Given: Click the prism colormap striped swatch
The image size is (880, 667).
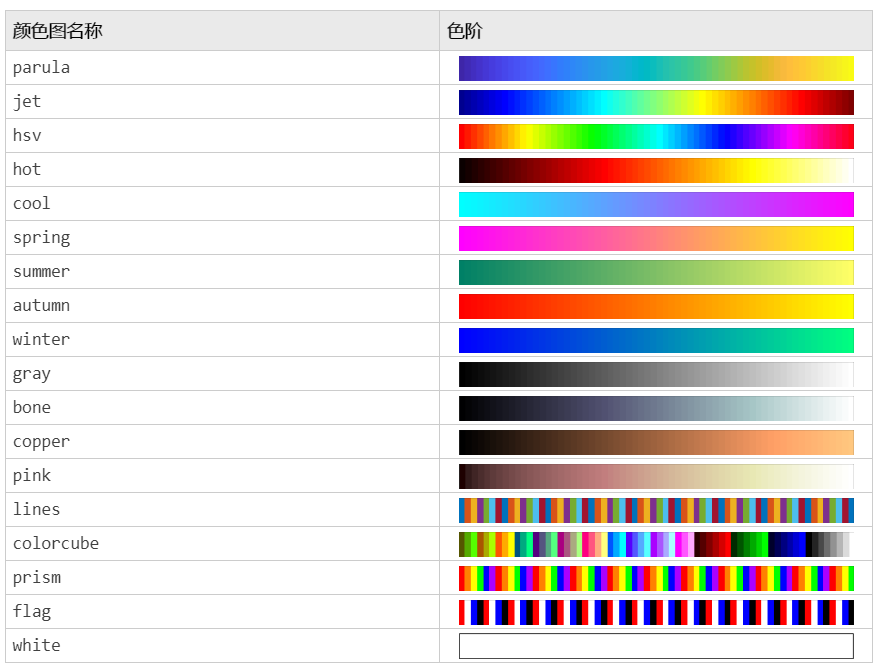Looking at the screenshot, I should [x=655, y=577].
